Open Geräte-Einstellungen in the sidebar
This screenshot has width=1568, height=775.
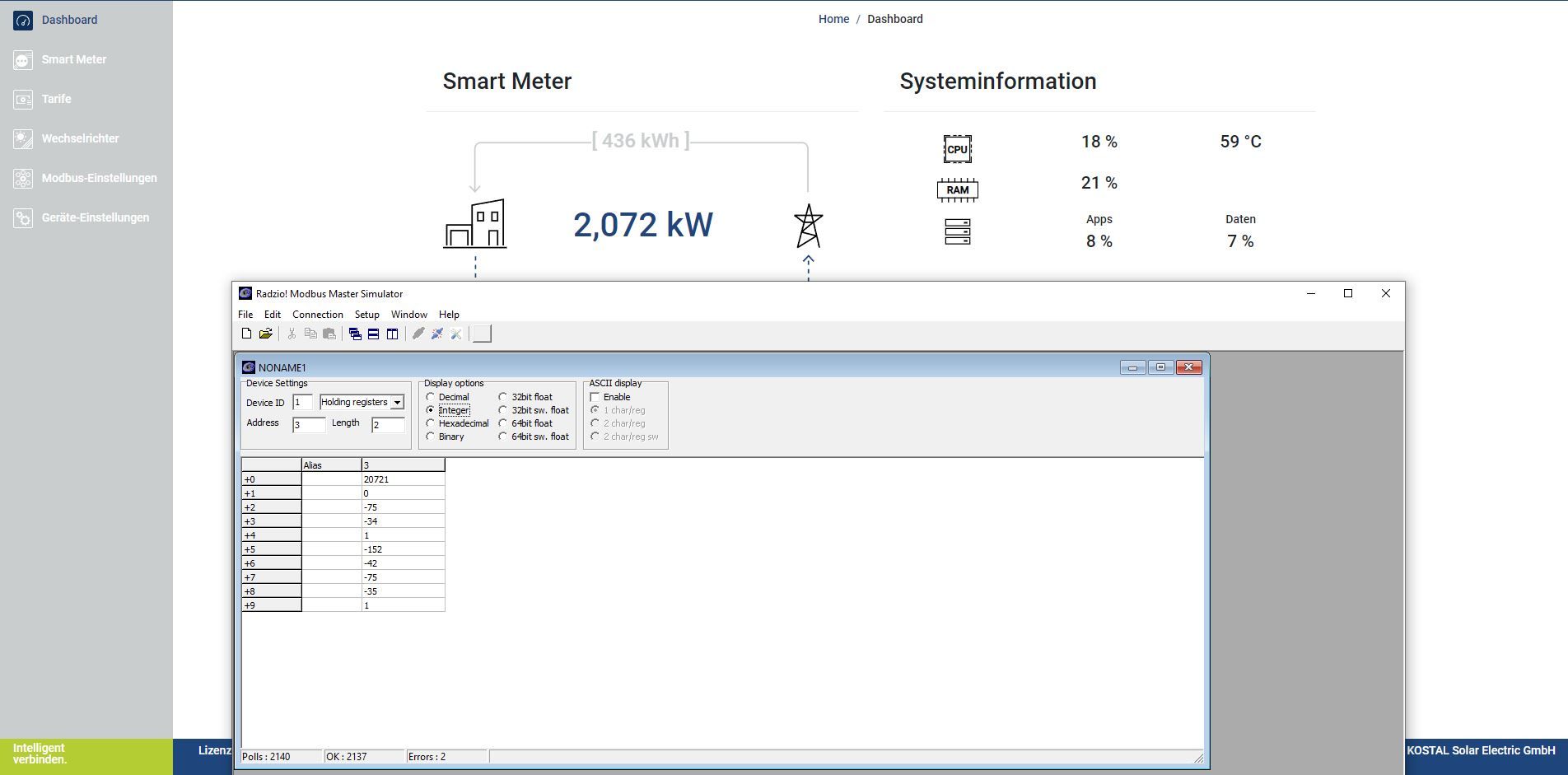point(96,217)
